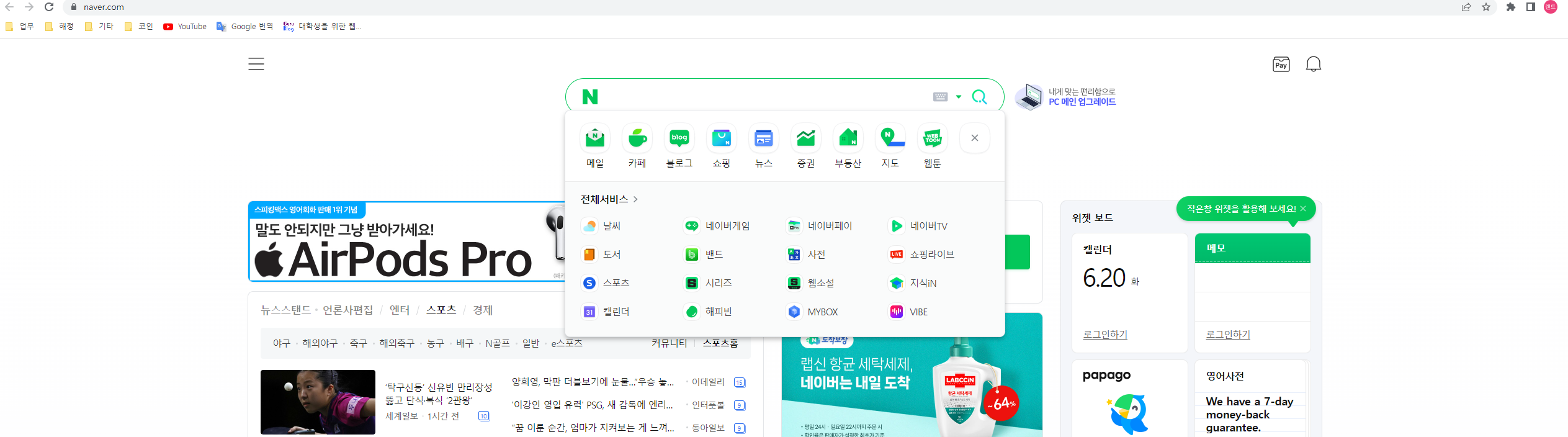The width and height of the screenshot is (1568, 437).
Task: Close the shortcut services panel
Action: pos(975,138)
